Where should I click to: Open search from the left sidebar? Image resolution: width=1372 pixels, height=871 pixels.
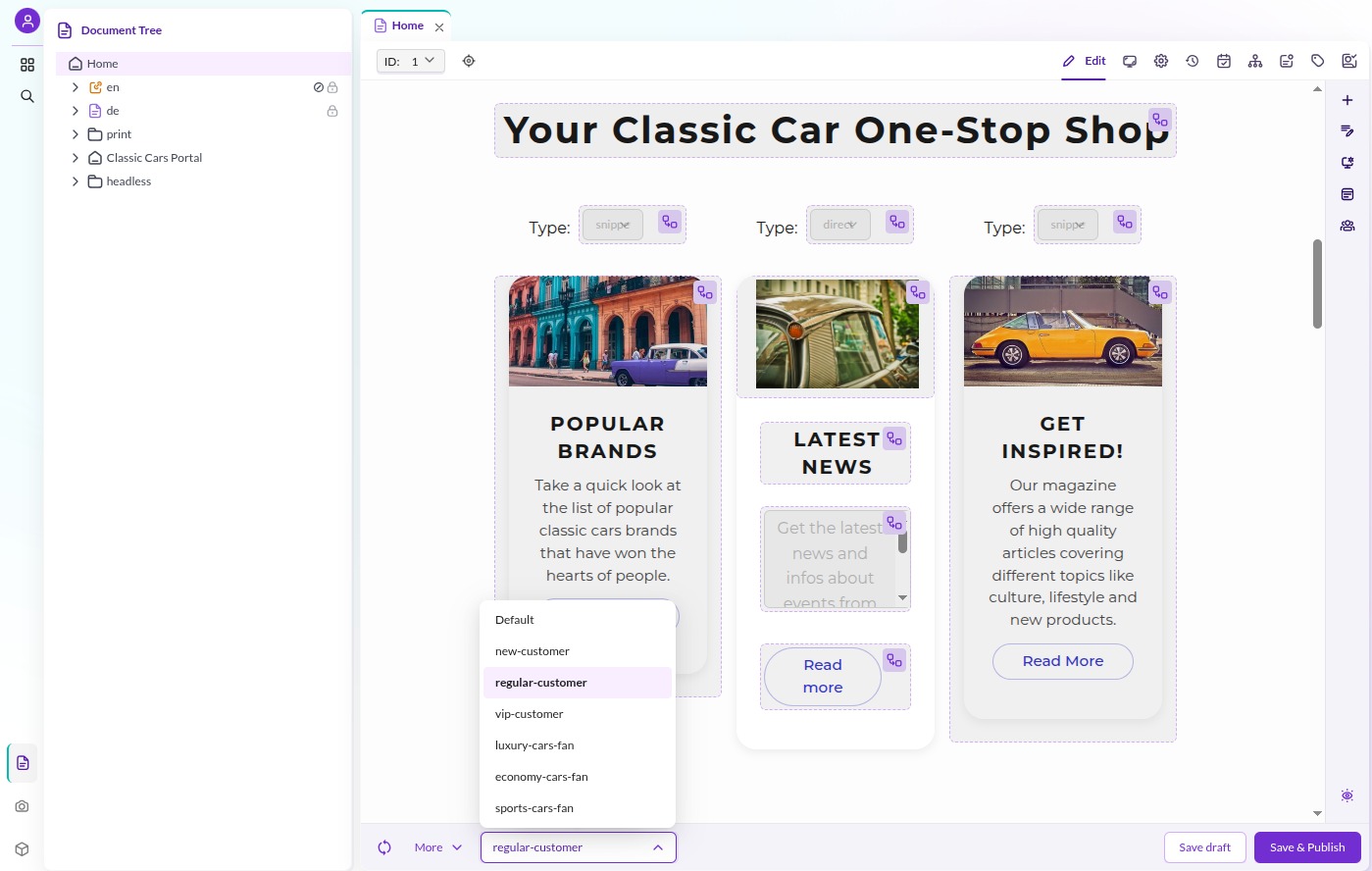27,96
